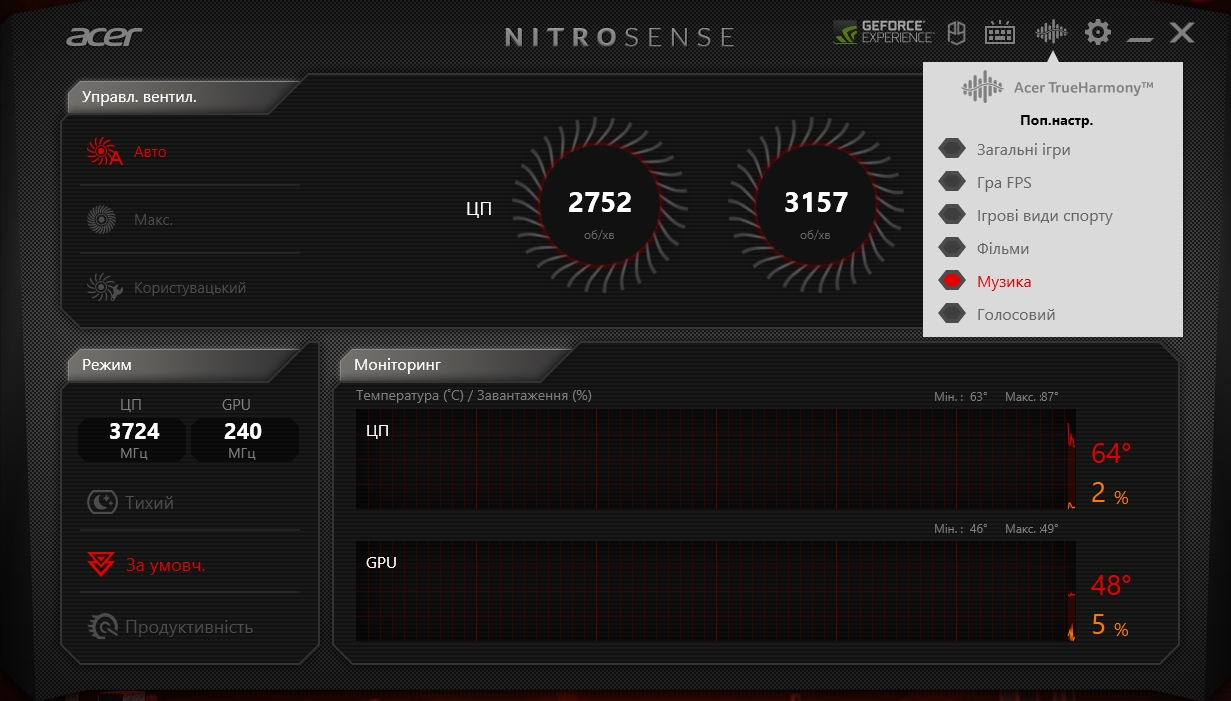Image resolution: width=1231 pixels, height=701 pixels.
Task: Toggle the Acer TrueHarmony sound icon
Action: tap(1051, 33)
